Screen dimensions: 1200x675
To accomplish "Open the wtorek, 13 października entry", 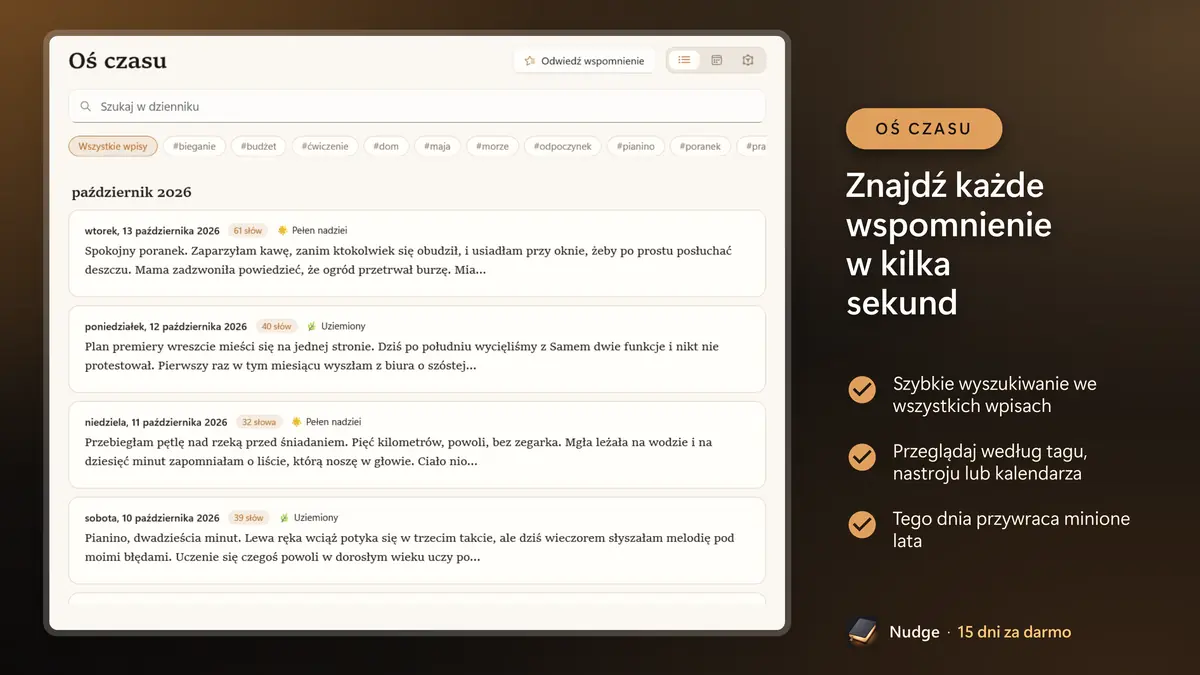I will tap(417, 253).
